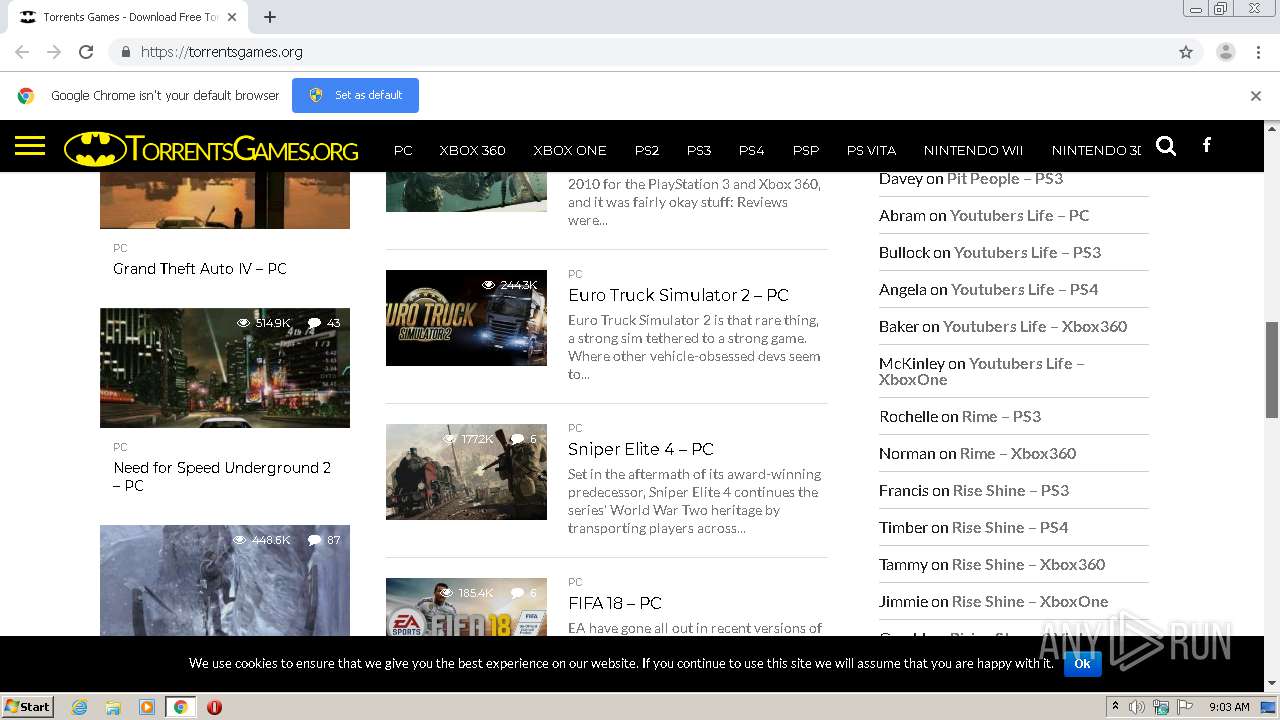Open the XBOX 360 category
The width and height of the screenshot is (1280, 720).
472,150
